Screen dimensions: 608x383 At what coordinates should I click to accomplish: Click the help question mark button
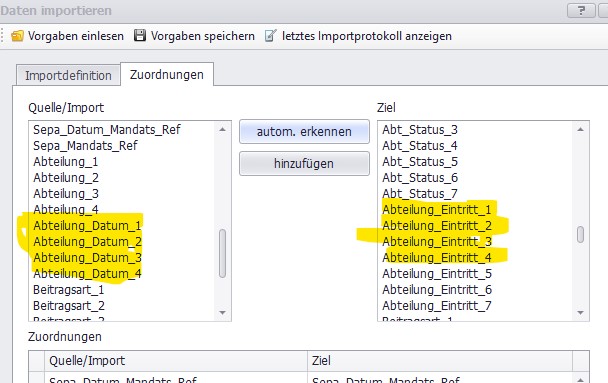click(x=581, y=10)
